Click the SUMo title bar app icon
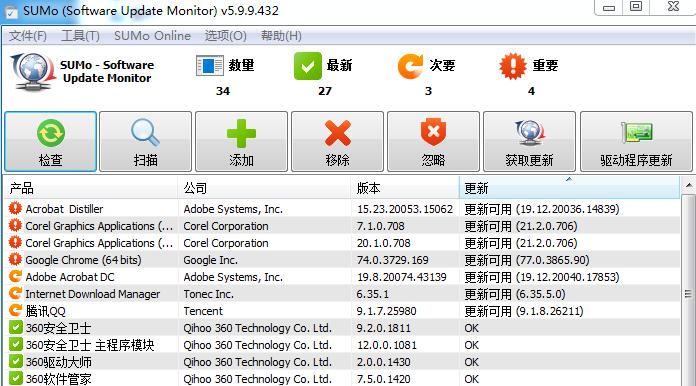The image size is (696, 386). (11, 11)
